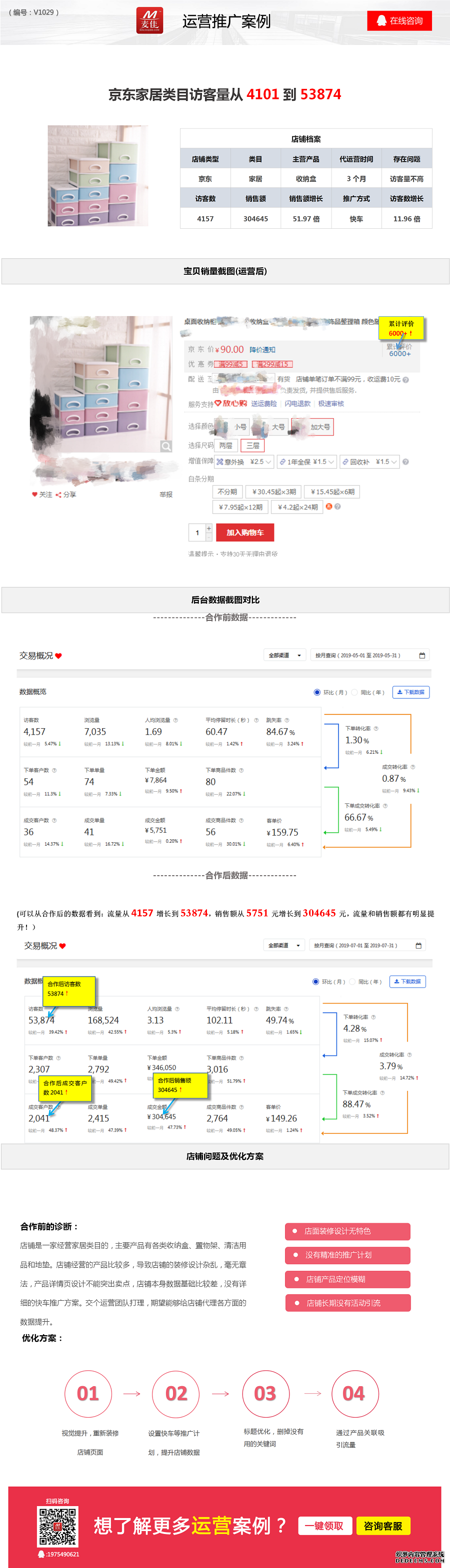This screenshot has width=450, height=1568.
Task: Click the 分享 share icon below the product image
Action: (x=58, y=494)
